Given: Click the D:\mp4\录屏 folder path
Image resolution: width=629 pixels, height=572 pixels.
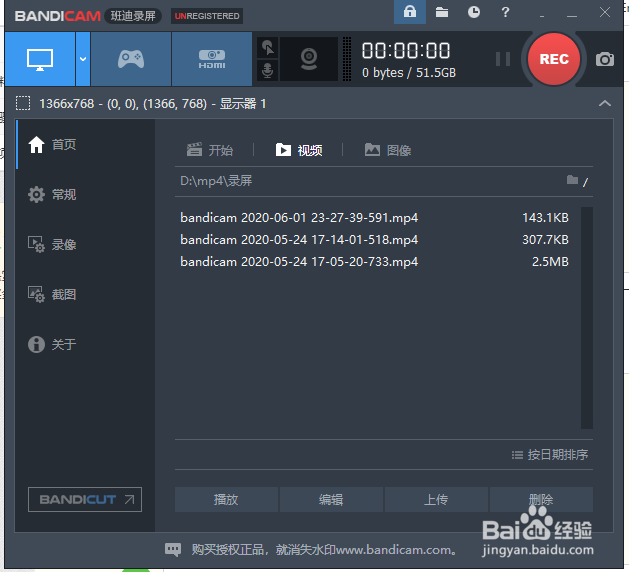Looking at the screenshot, I should click(x=216, y=181).
